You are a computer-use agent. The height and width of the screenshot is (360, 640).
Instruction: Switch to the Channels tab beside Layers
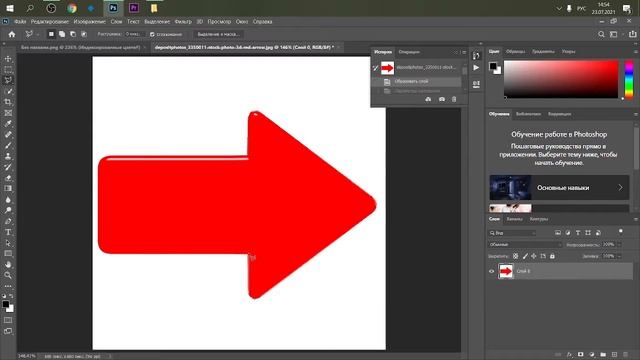[514, 219]
